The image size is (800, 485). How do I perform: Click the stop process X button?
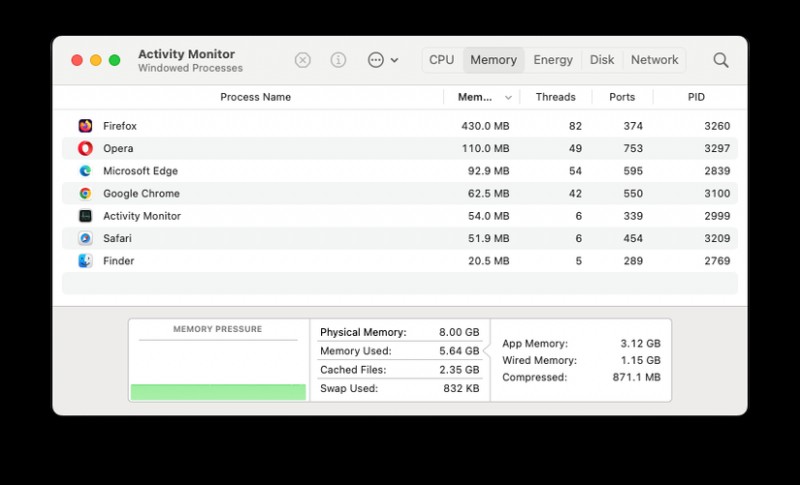click(x=303, y=60)
